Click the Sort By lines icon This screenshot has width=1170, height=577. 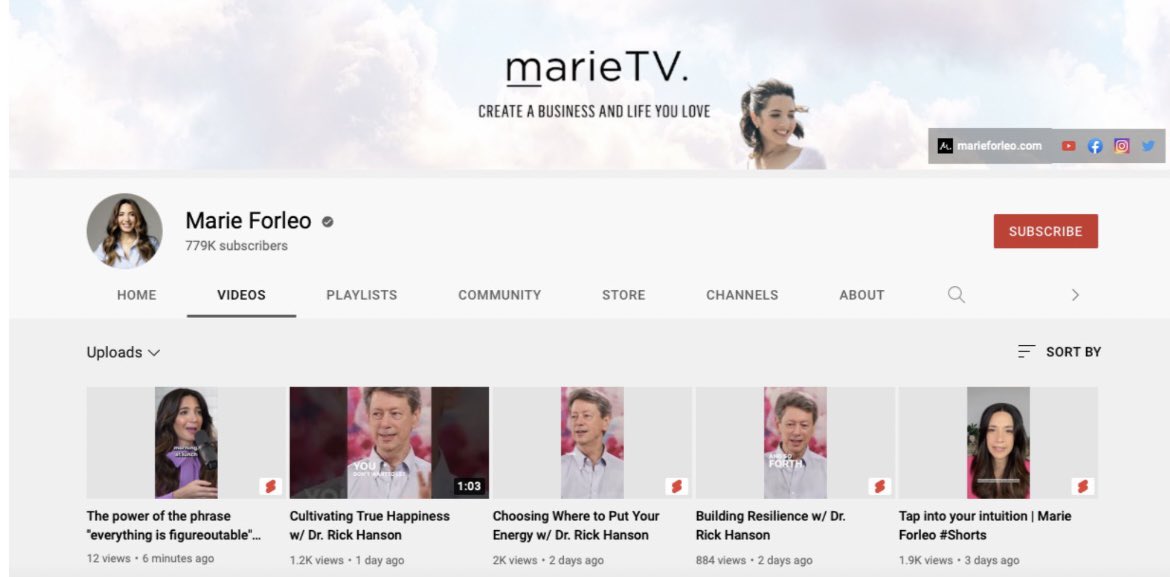coord(1027,352)
